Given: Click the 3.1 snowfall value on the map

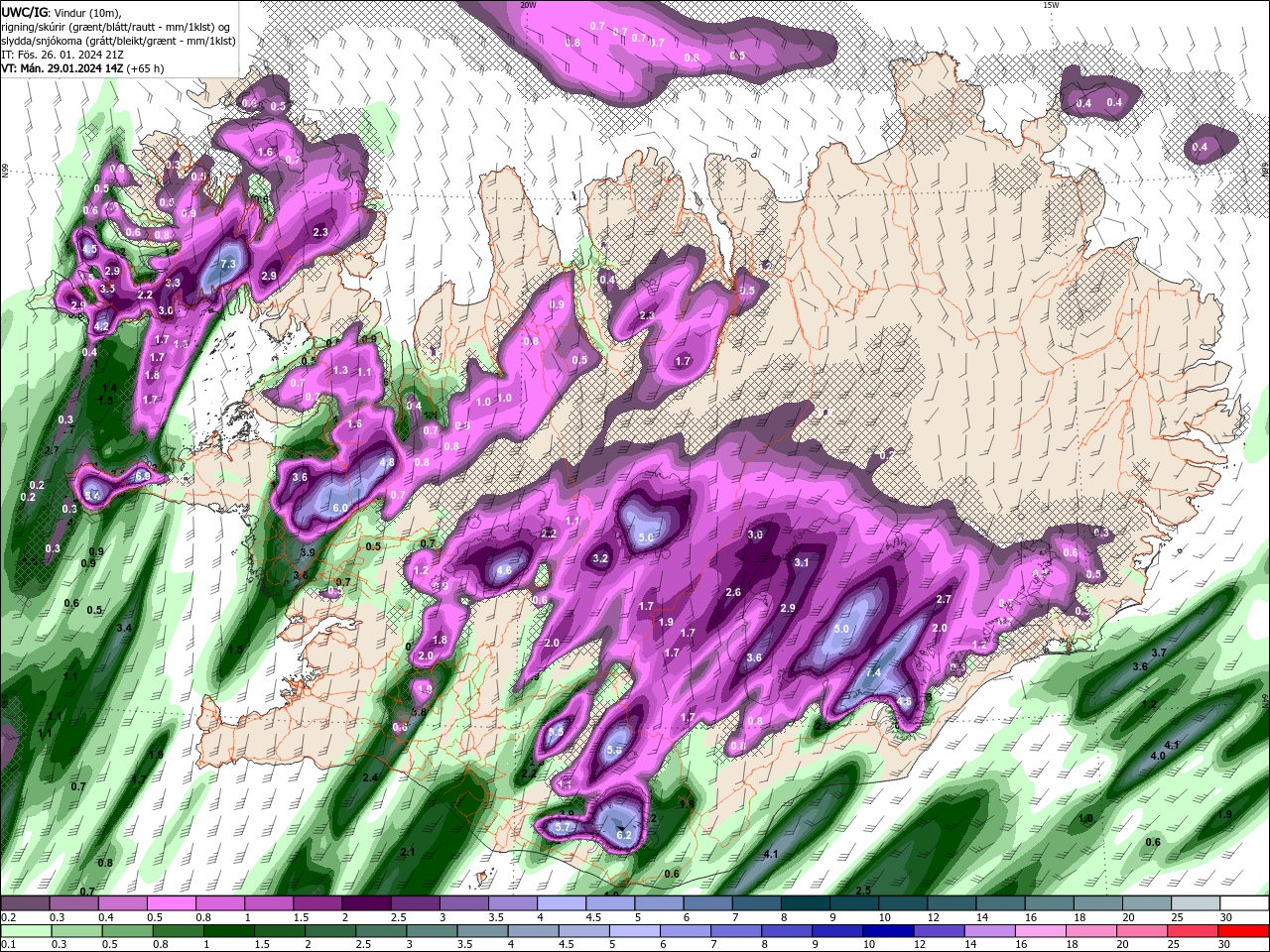Looking at the screenshot, I should point(802,562).
